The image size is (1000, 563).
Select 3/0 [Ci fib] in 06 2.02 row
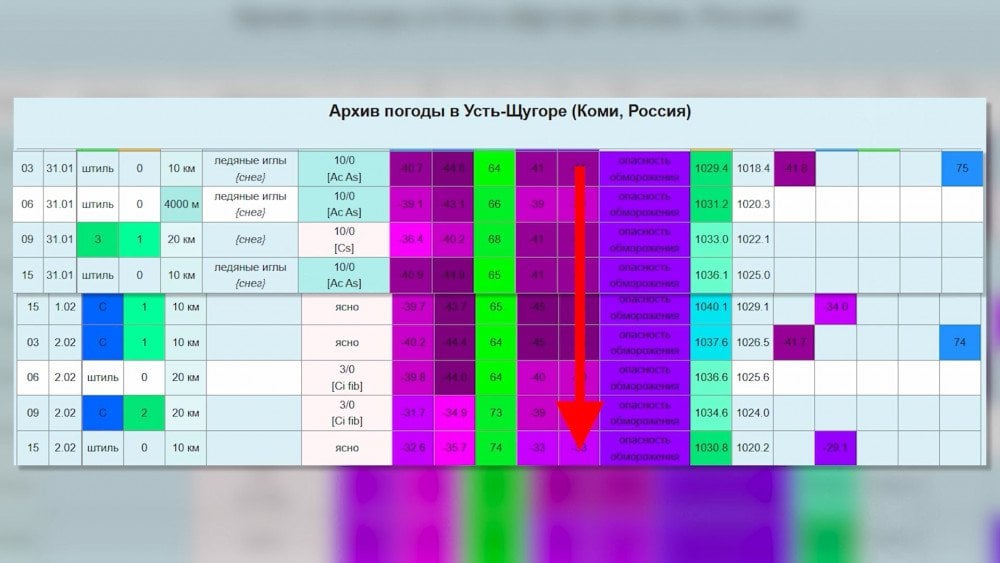point(346,377)
